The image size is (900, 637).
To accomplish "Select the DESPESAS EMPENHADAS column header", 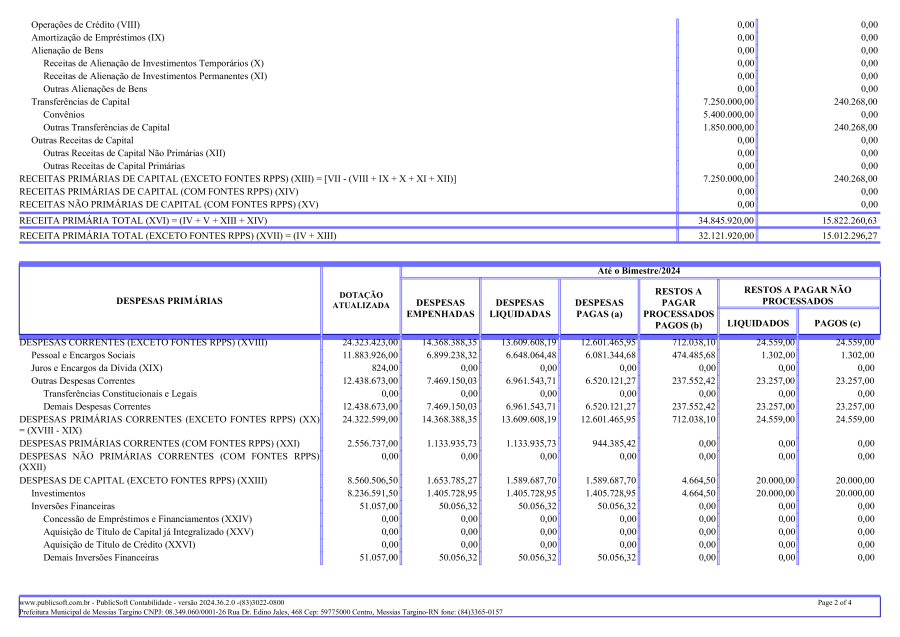I will pyautogui.click(x=439, y=308).
